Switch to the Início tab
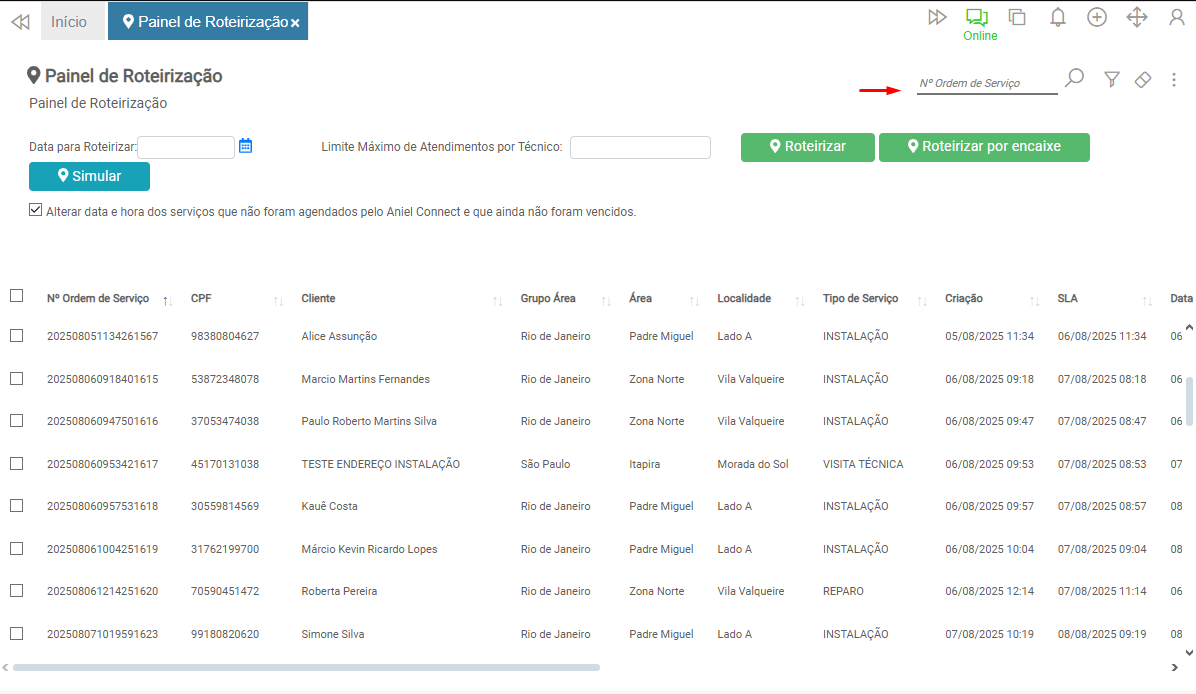1196x694 pixels. coord(69,21)
